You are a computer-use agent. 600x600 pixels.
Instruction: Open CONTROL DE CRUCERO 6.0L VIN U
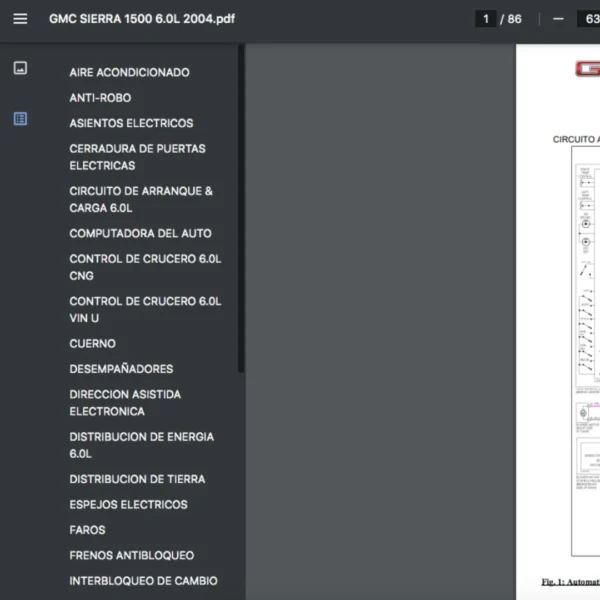point(145,310)
